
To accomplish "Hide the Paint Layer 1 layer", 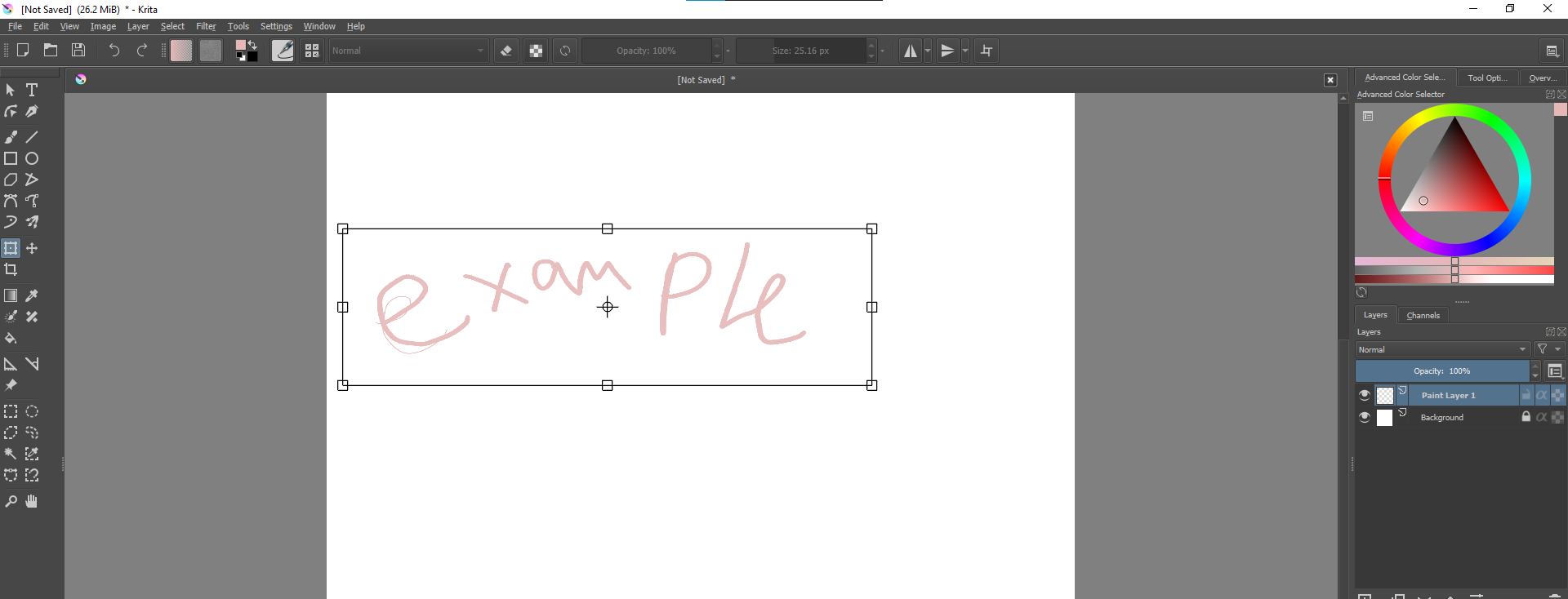I will (1365, 395).
